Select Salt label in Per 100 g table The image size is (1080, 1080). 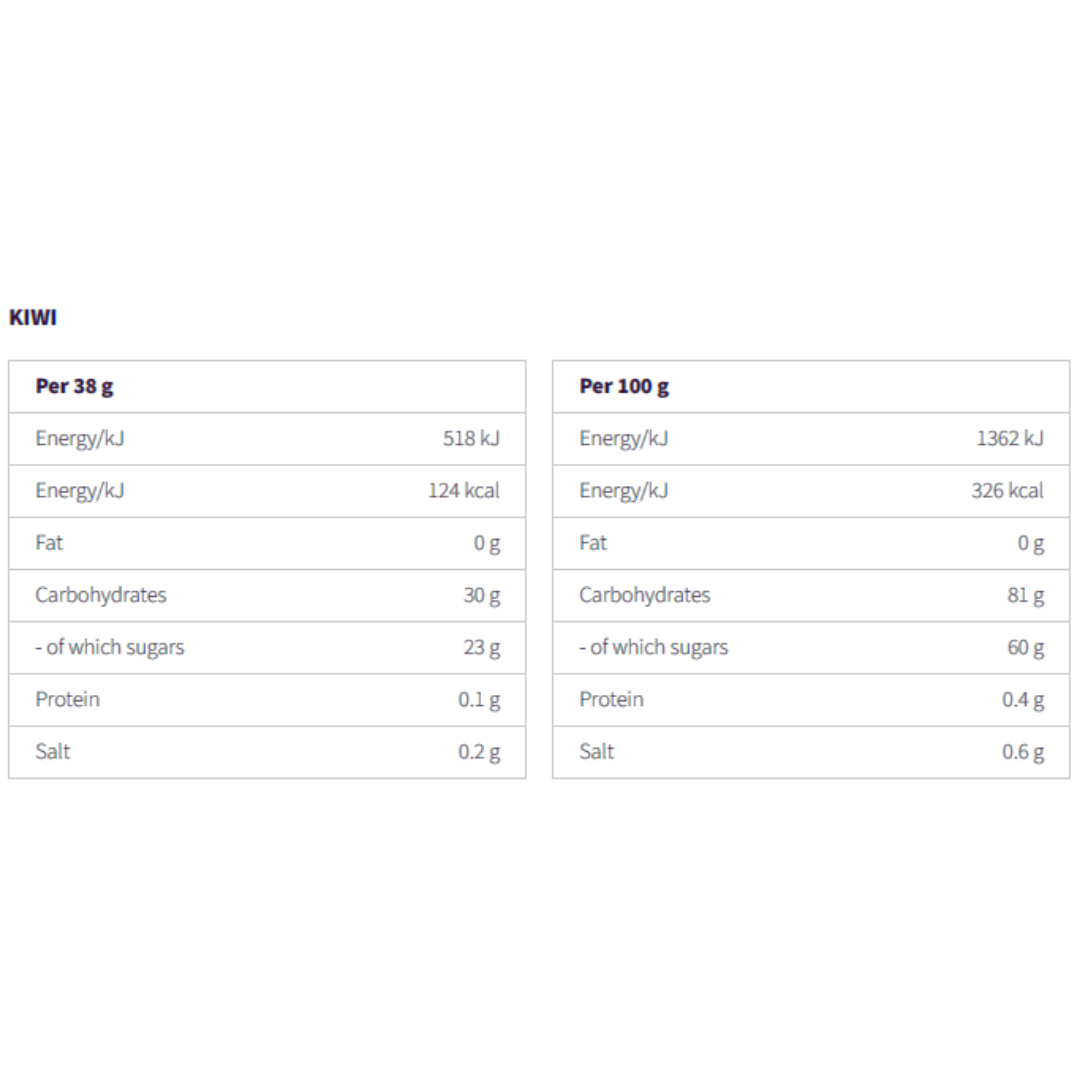click(596, 751)
